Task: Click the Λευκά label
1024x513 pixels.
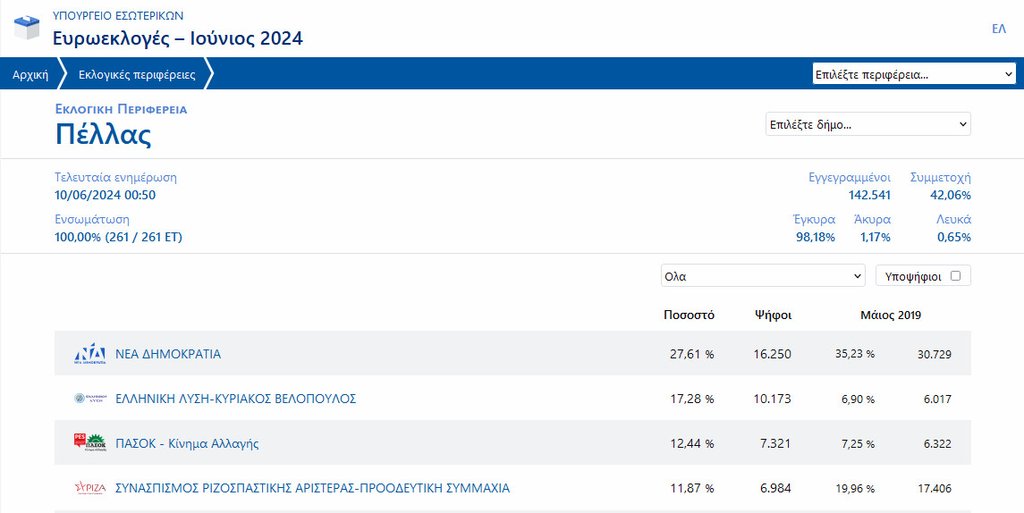Action: click(953, 219)
